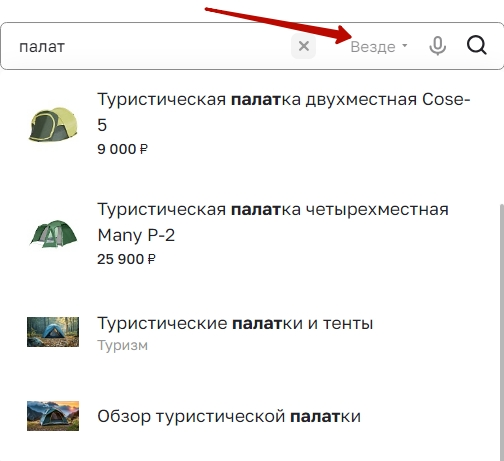Screen dimensions: 504x461
Task: Click the suggestions list scrollbar thumb
Action: tap(502, 332)
